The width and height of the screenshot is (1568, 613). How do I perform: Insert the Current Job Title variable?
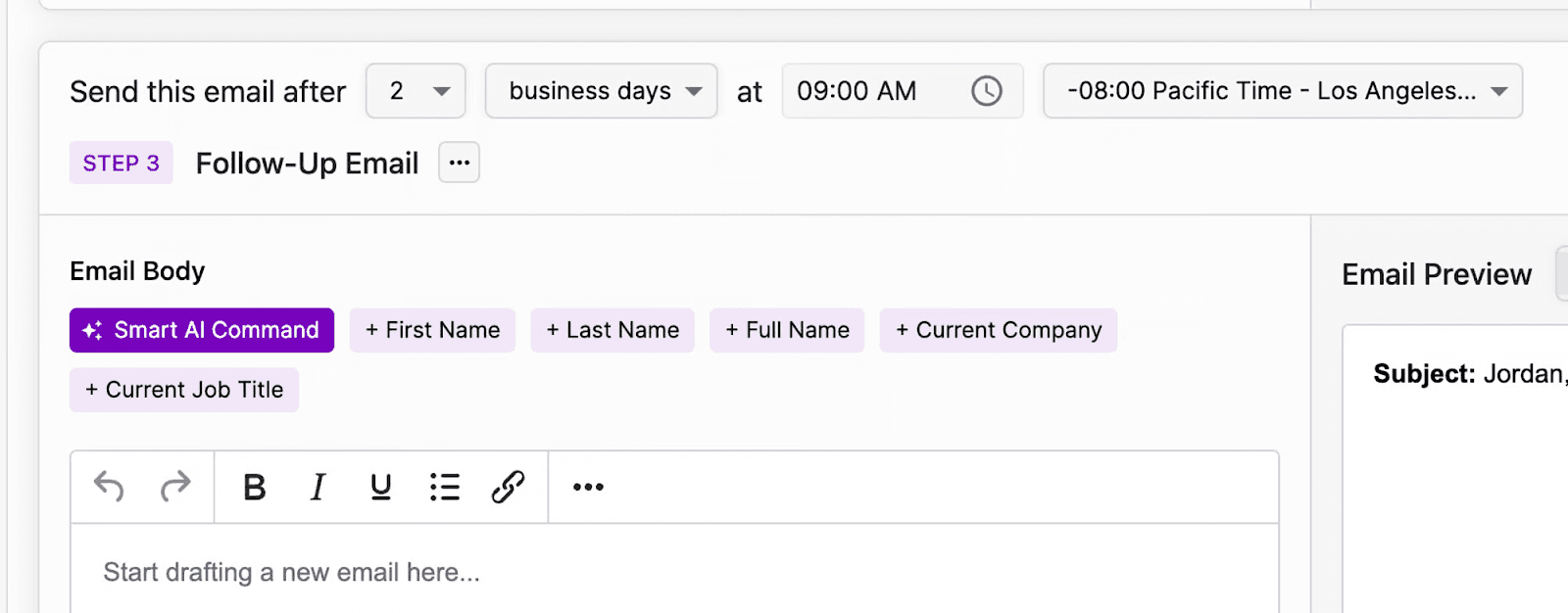click(x=184, y=390)
